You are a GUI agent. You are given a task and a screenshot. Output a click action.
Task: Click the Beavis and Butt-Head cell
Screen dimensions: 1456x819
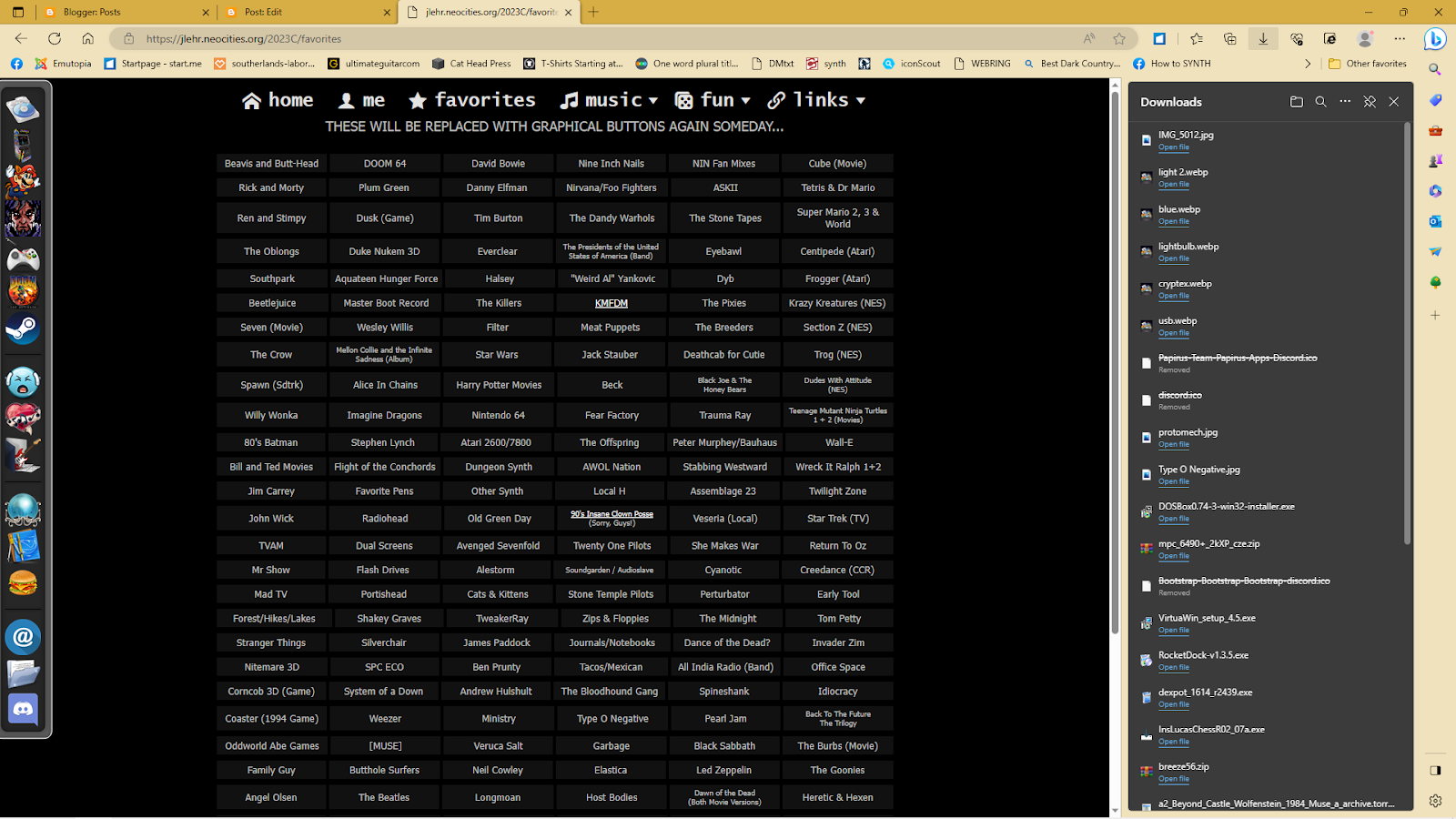tap(271, 164)
